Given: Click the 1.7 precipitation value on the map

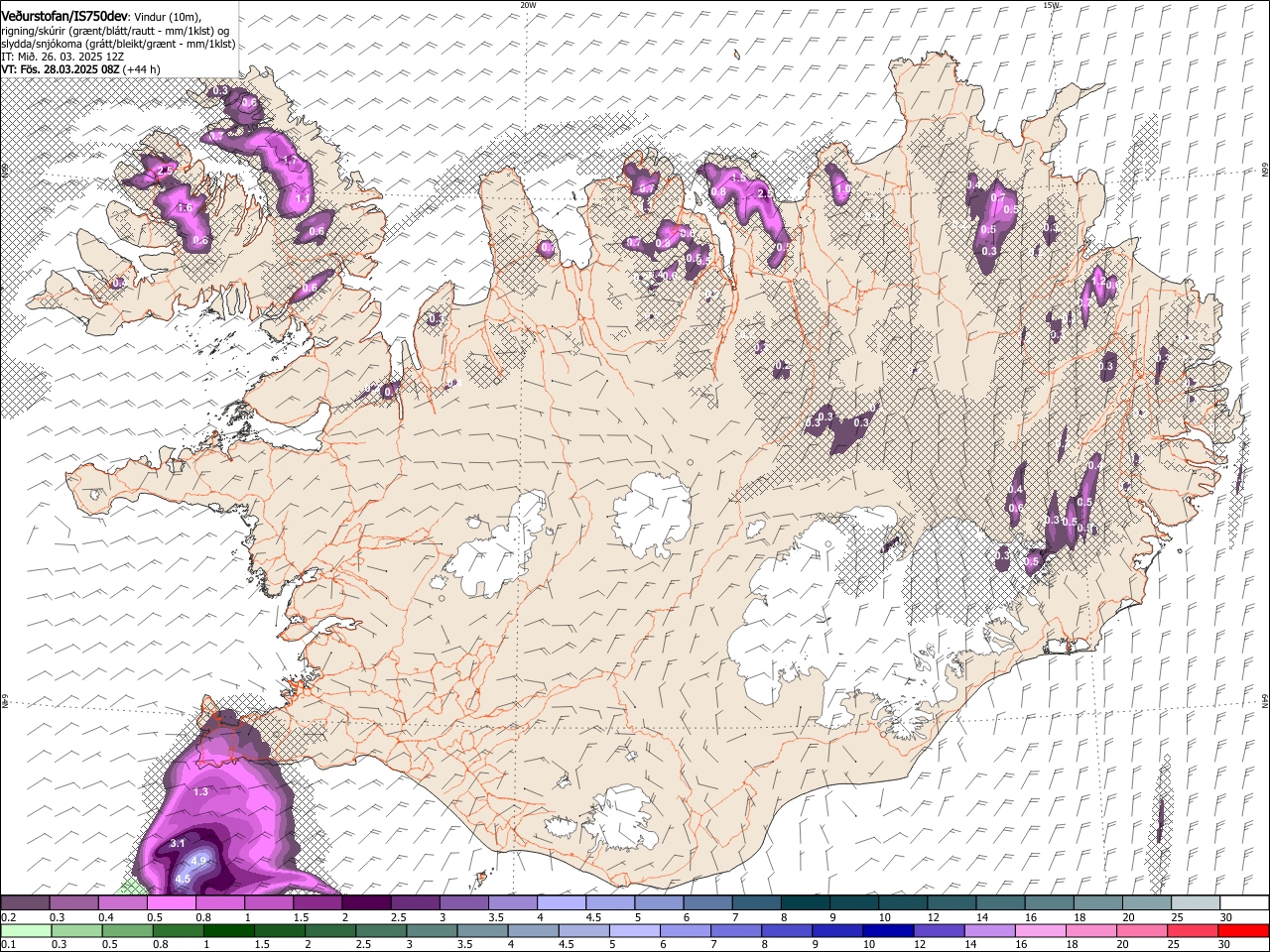Looking at the screenshot, I should [x=290, y=160].
